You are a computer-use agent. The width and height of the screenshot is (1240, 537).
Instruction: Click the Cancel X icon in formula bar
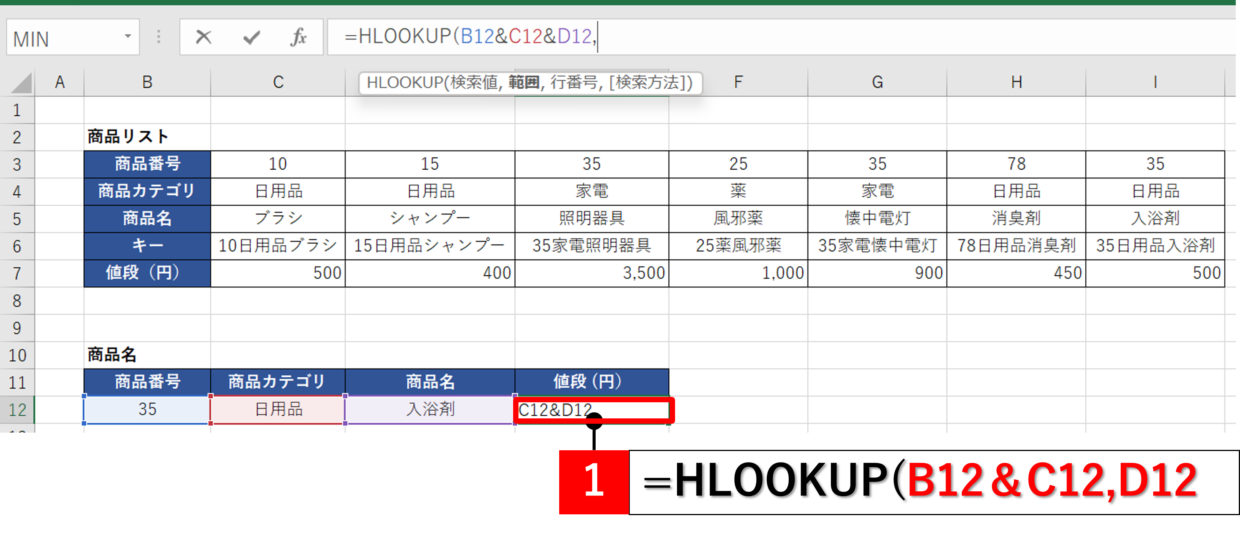(204, 38)
